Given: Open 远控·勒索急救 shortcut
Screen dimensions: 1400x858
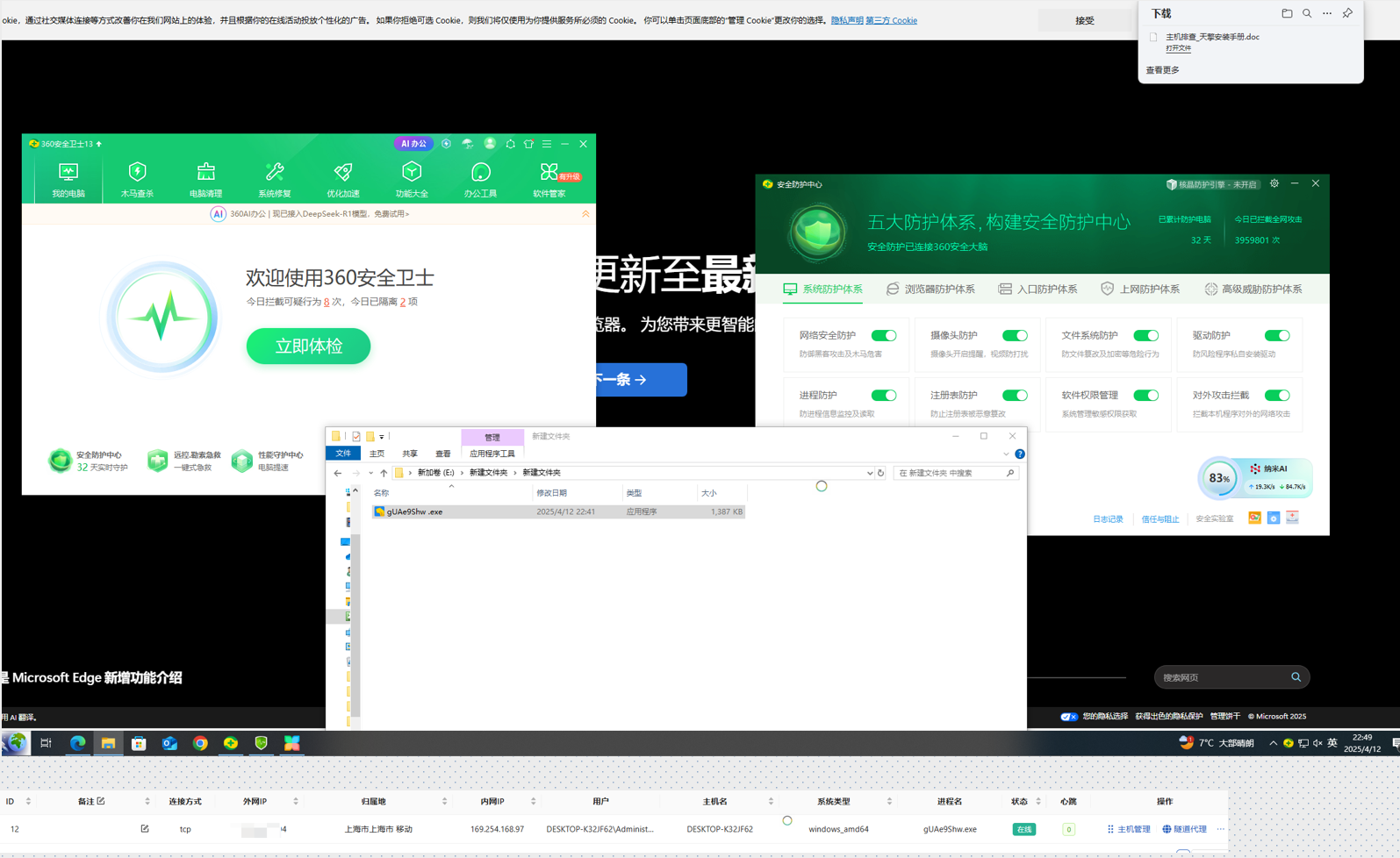Looking at the screenshot, I should coord(184,461).
